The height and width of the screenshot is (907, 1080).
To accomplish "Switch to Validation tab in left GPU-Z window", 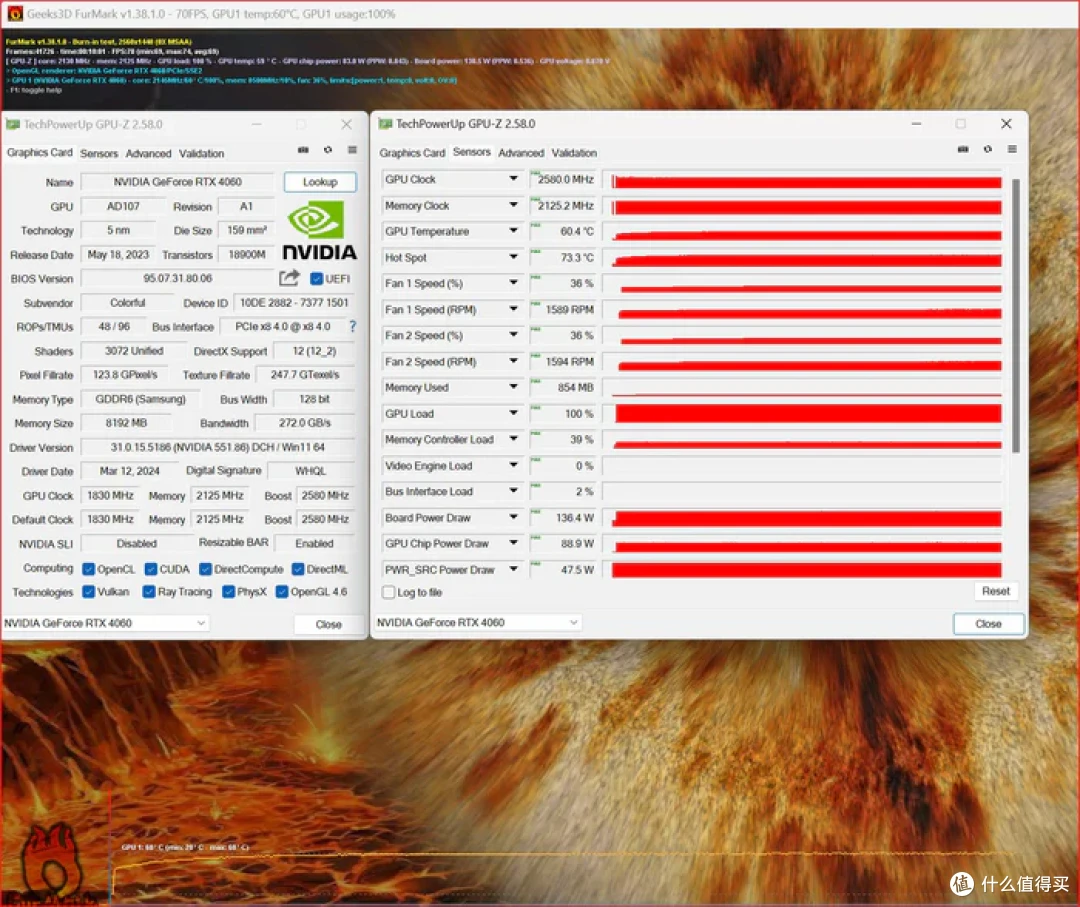I will tap(201, 154).
